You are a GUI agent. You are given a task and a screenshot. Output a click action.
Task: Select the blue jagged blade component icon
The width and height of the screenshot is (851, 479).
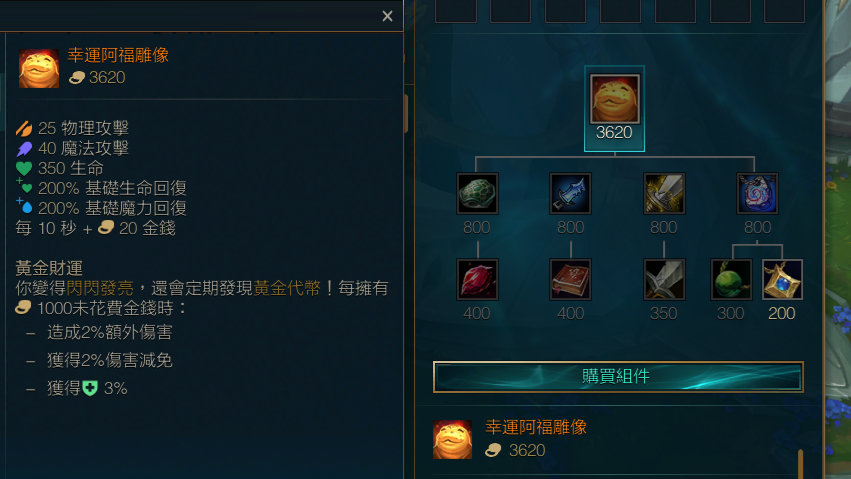tap(570, 194)
